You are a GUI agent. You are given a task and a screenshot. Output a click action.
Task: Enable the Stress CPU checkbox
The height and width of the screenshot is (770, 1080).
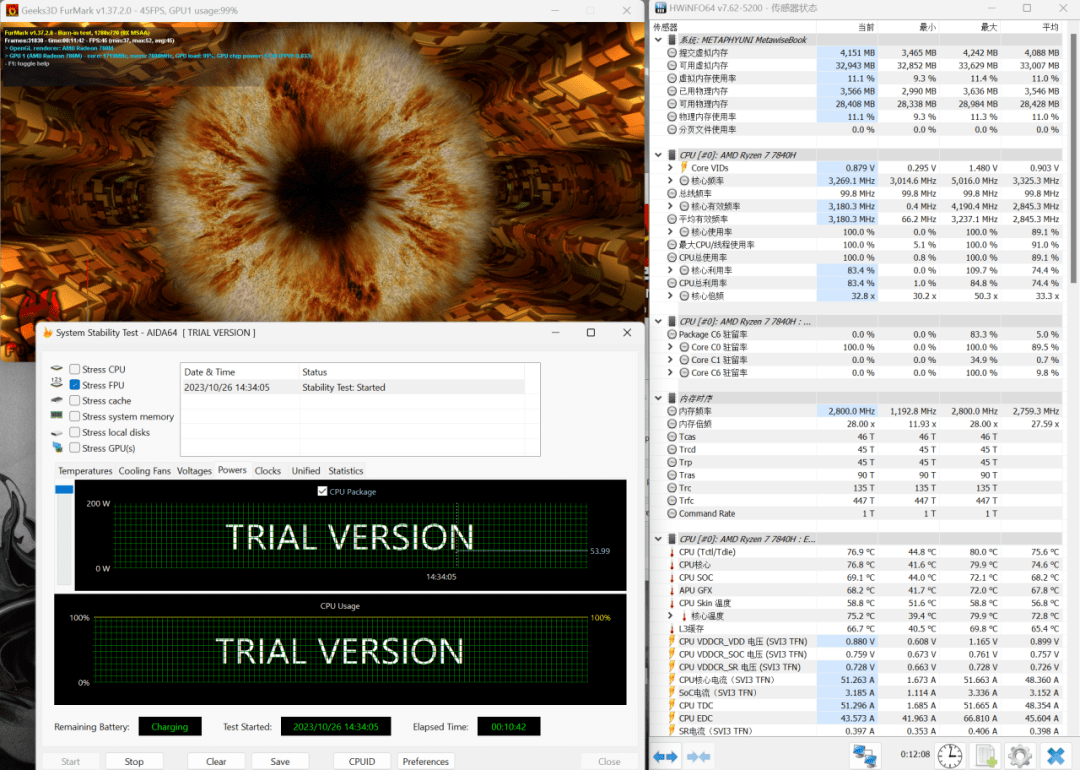tap(74, 369)
